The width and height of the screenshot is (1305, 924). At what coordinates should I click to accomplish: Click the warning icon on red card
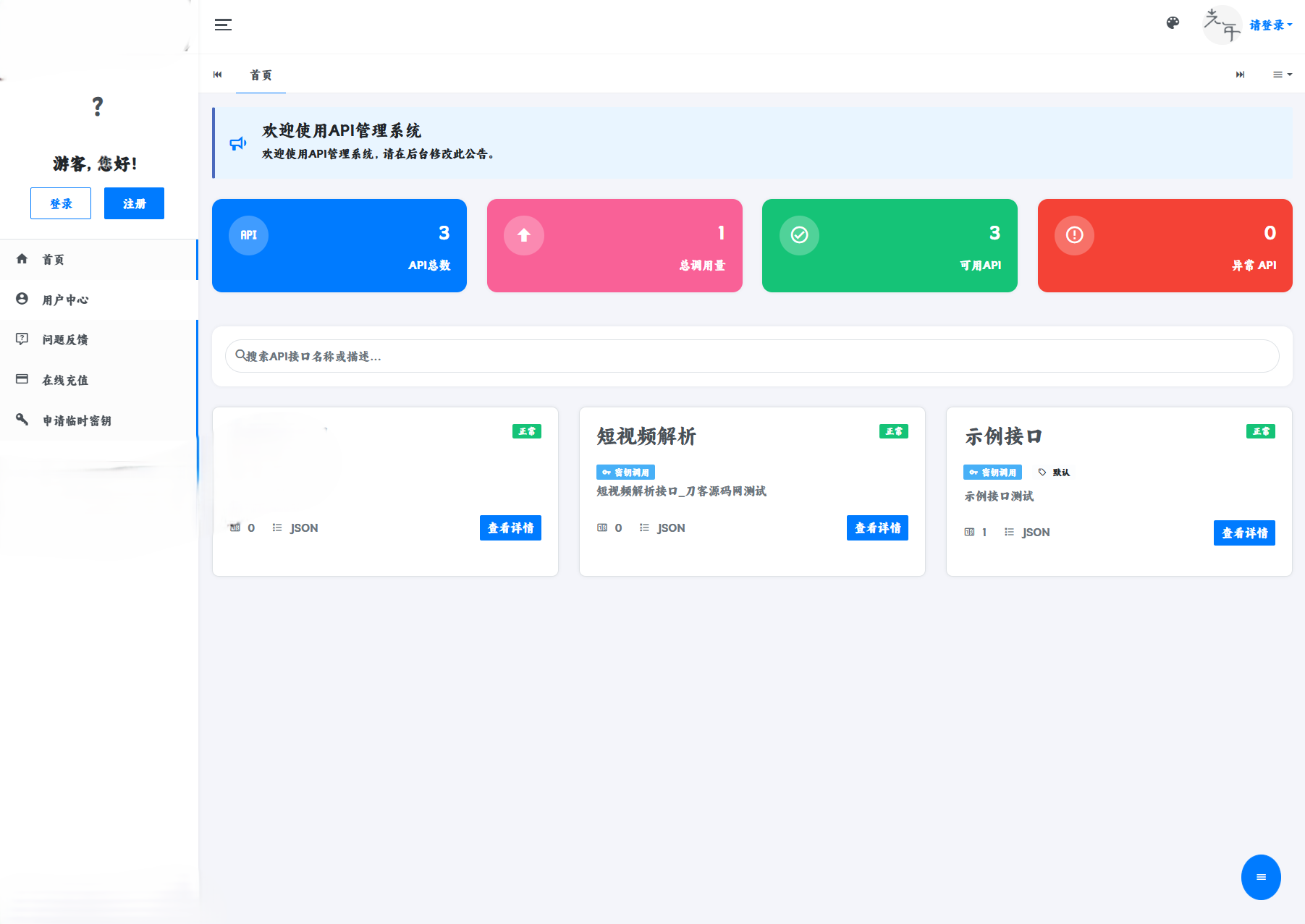(x=1074, y=235)
